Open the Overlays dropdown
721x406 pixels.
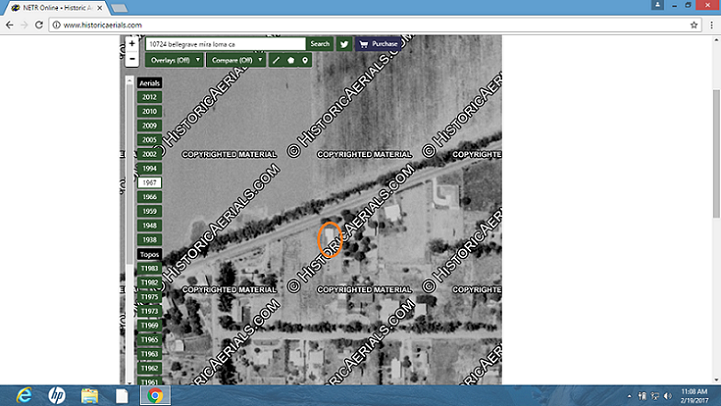tap(175, 60)
